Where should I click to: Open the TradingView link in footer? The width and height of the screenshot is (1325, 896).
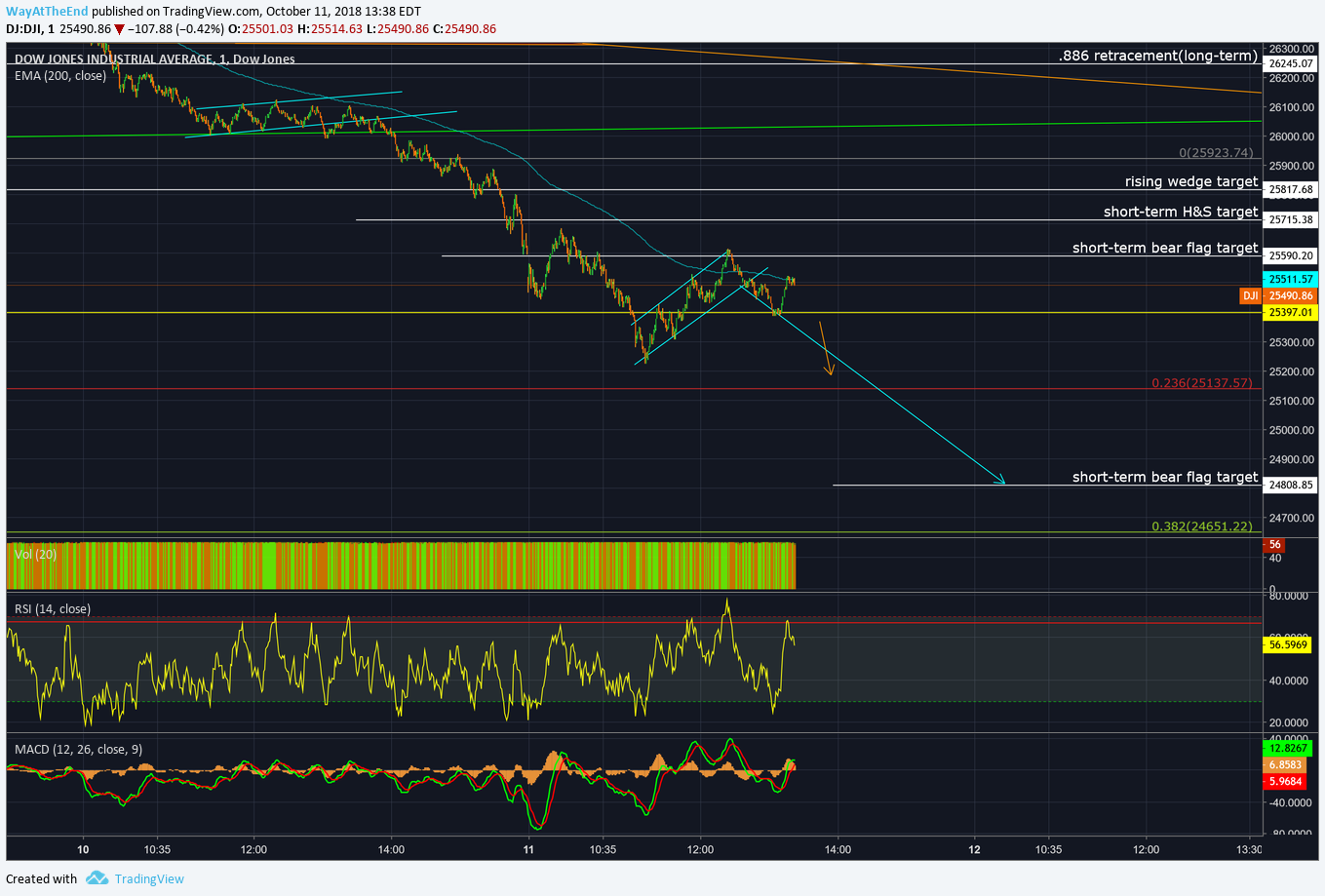149,878
